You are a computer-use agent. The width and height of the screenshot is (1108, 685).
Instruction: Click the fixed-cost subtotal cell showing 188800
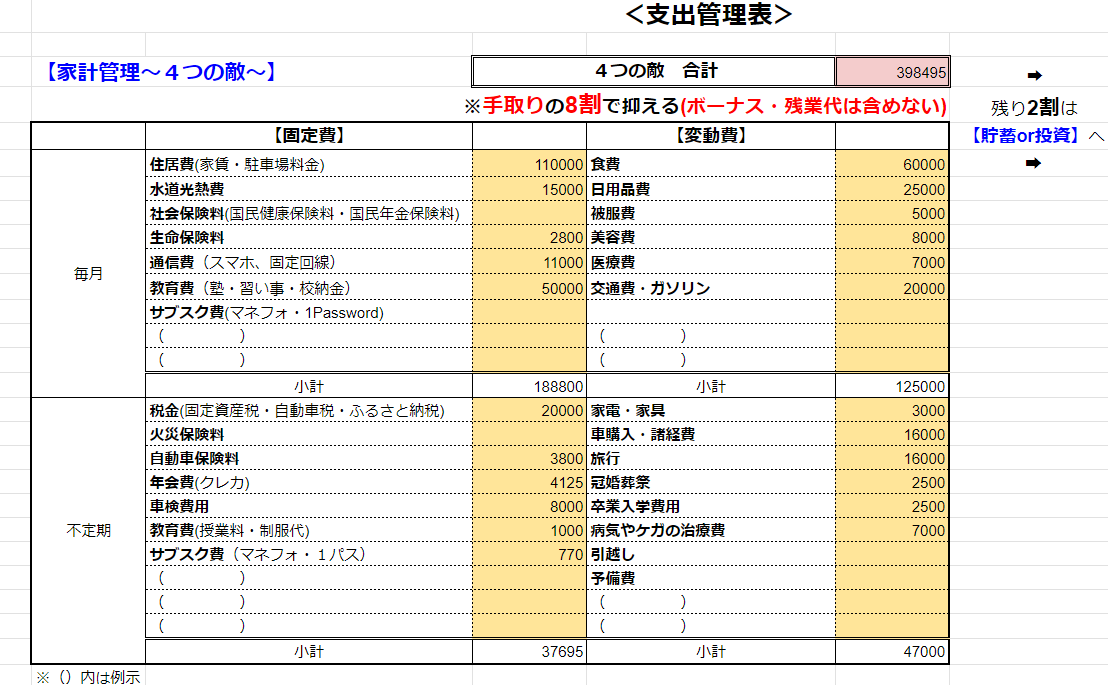tap(529, 386)
